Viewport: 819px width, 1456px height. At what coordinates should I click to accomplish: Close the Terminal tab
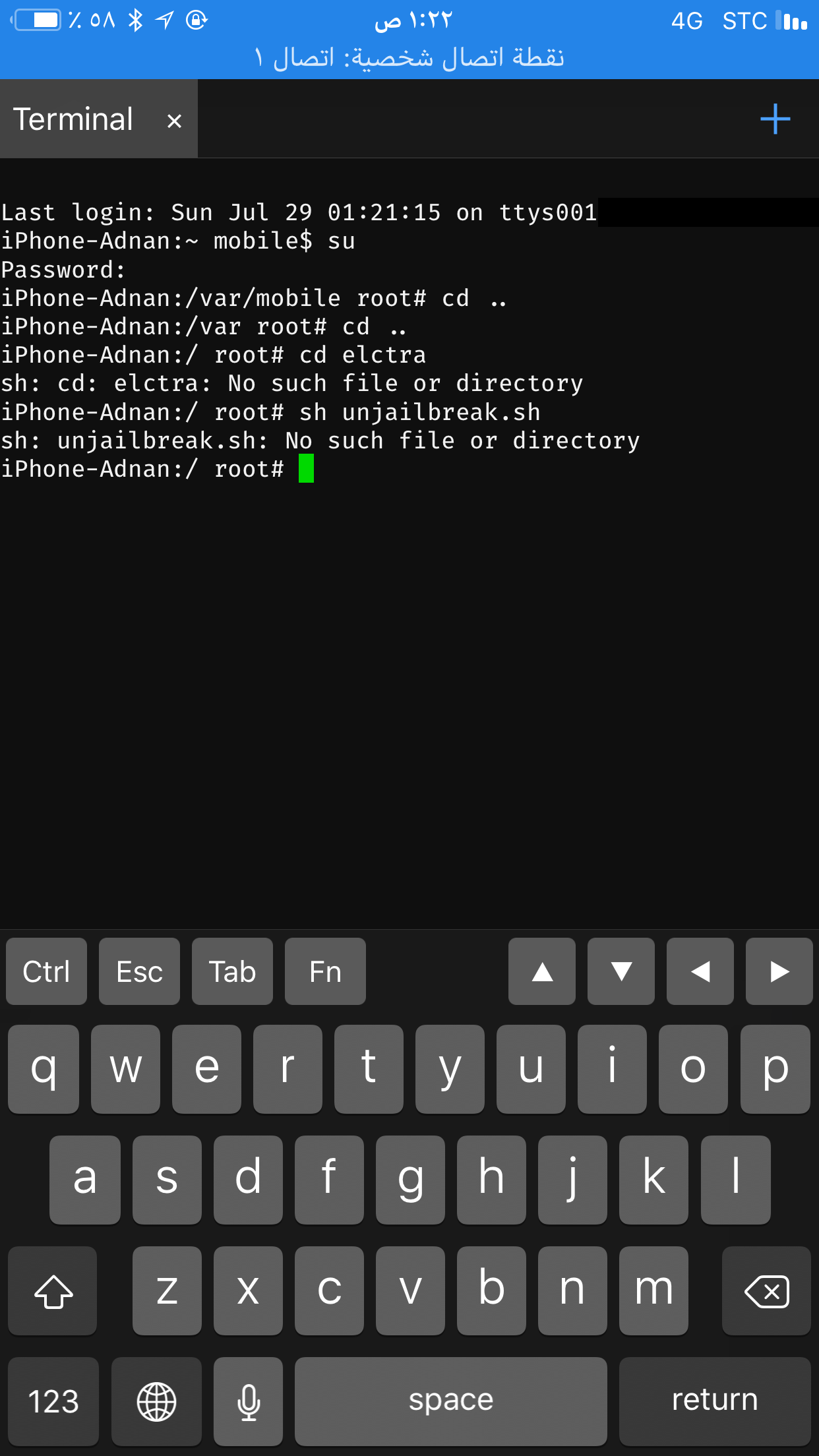coord(174,121)
